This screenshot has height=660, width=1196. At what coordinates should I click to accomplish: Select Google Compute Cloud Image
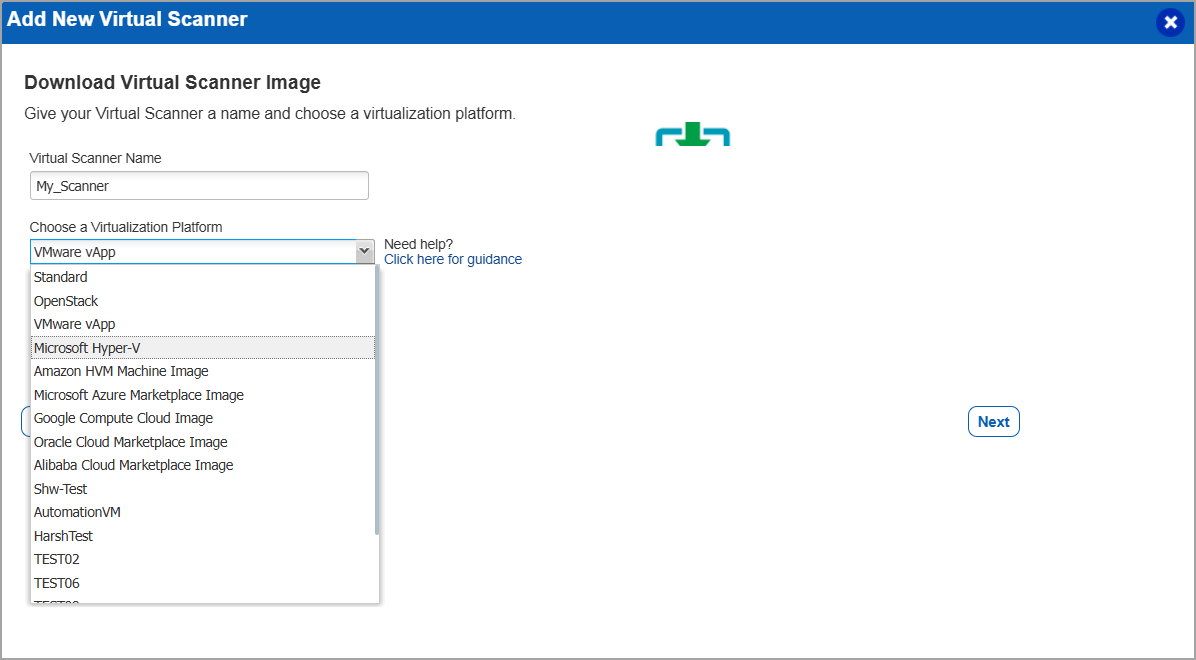click(123, 418)
